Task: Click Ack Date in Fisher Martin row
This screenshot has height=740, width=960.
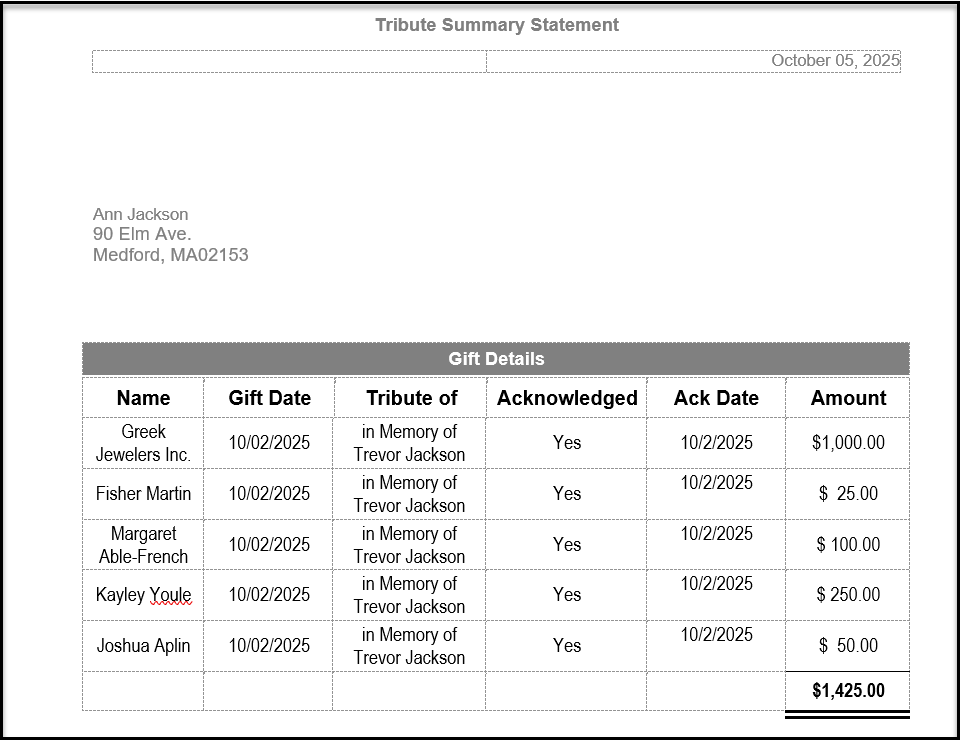Action: pos(716,494)
